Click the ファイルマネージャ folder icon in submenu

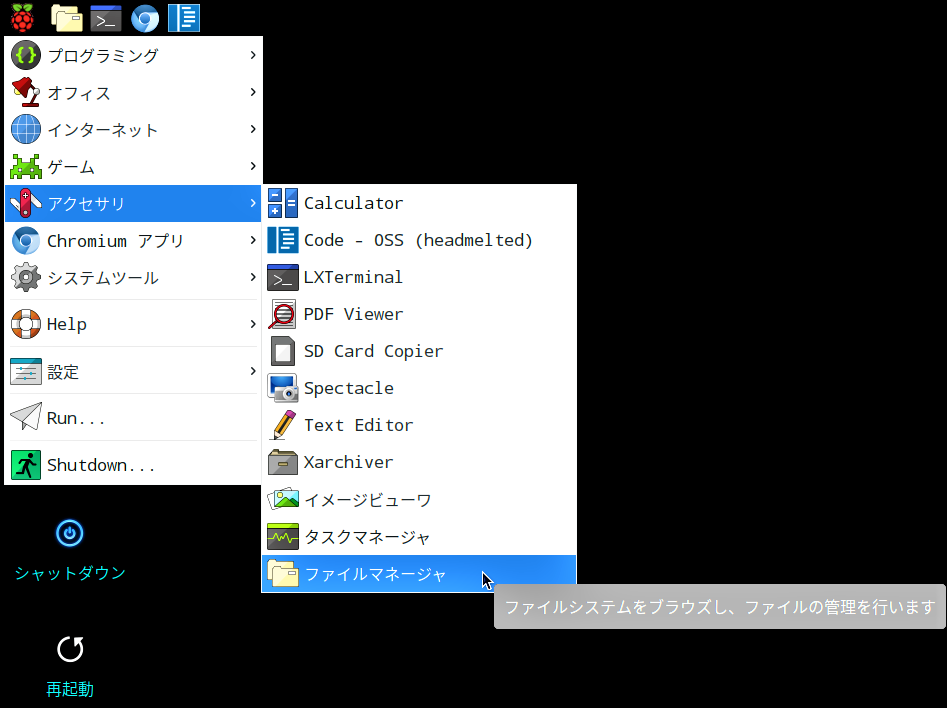[283, 573]
